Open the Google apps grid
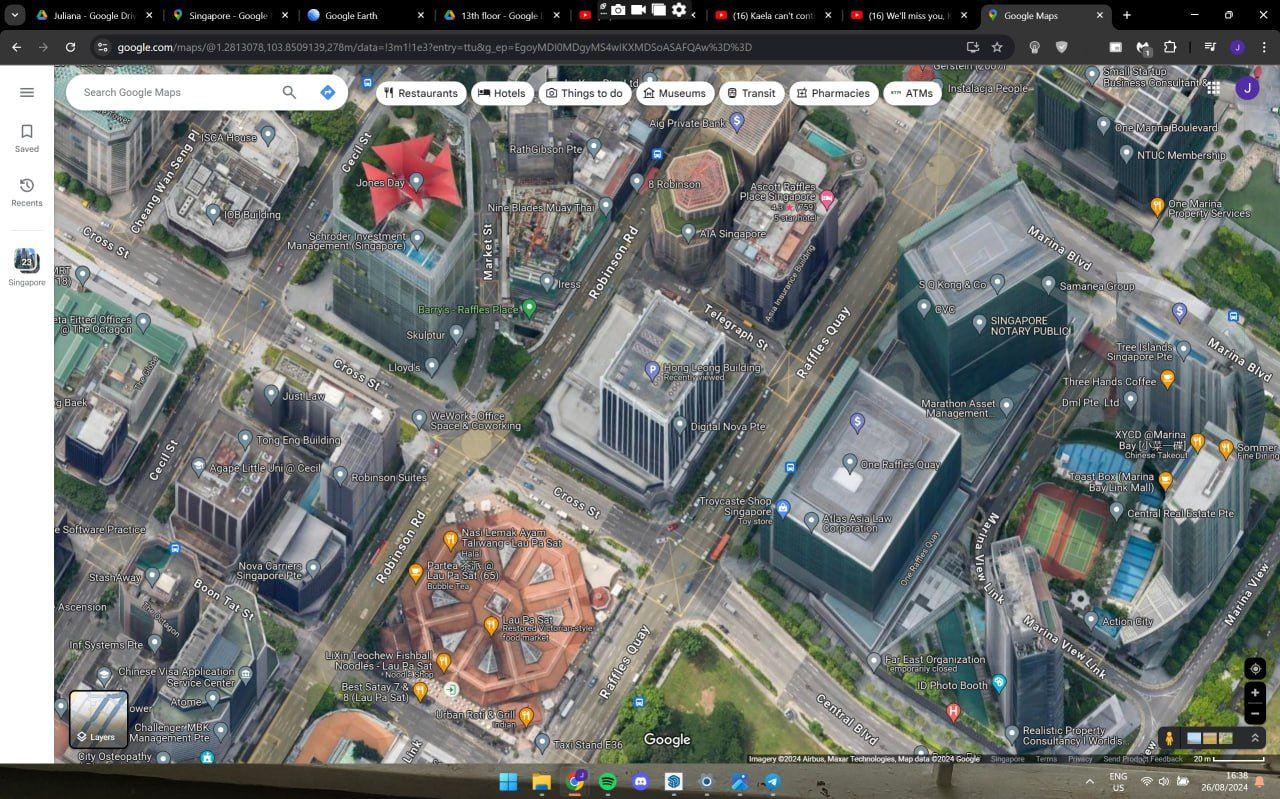 (1213, 88)
